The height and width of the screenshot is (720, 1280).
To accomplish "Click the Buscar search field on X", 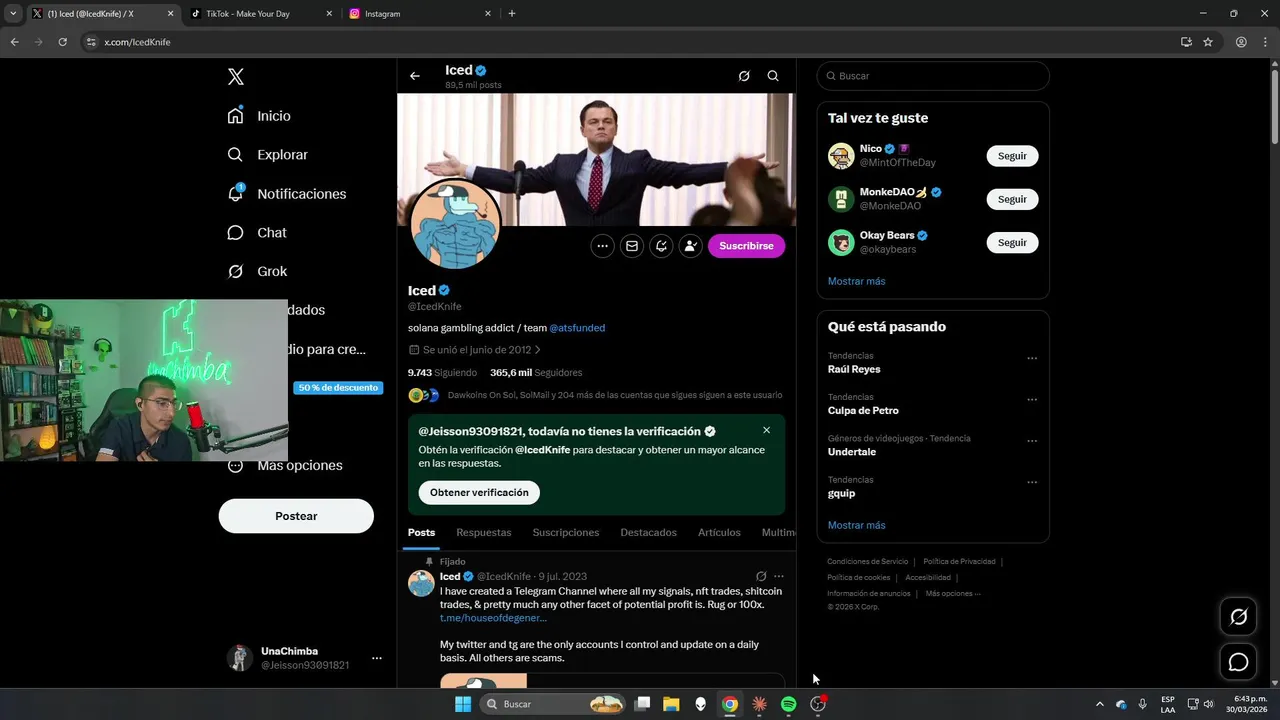I will pos(933,76).
